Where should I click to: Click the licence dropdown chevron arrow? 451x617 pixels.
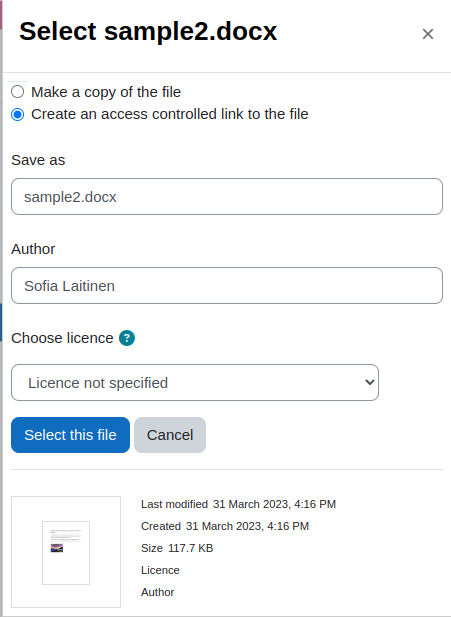click(369, 382)
